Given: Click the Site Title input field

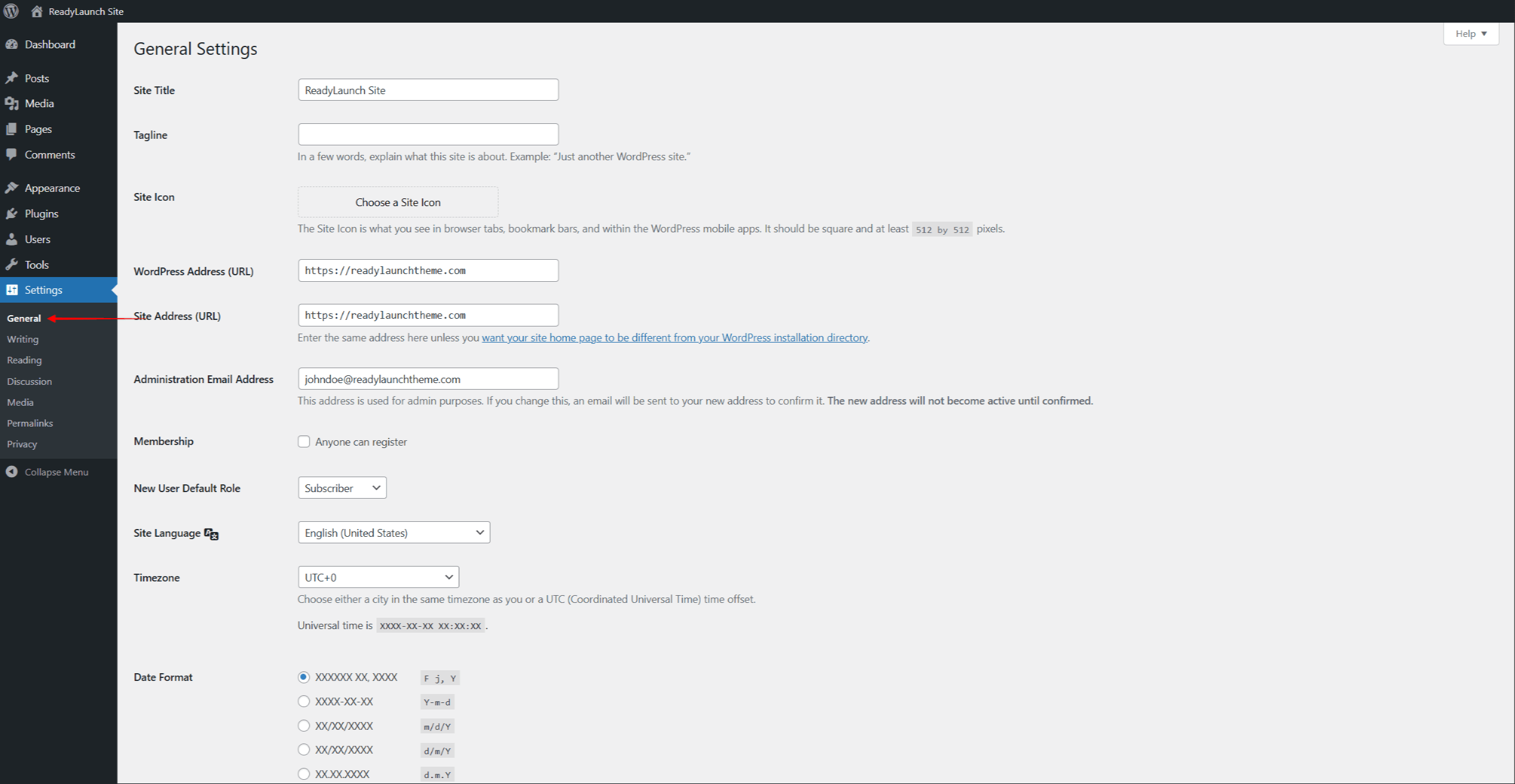Looking at the screenshot, I should pyautogui.click(x=428, y=90).
